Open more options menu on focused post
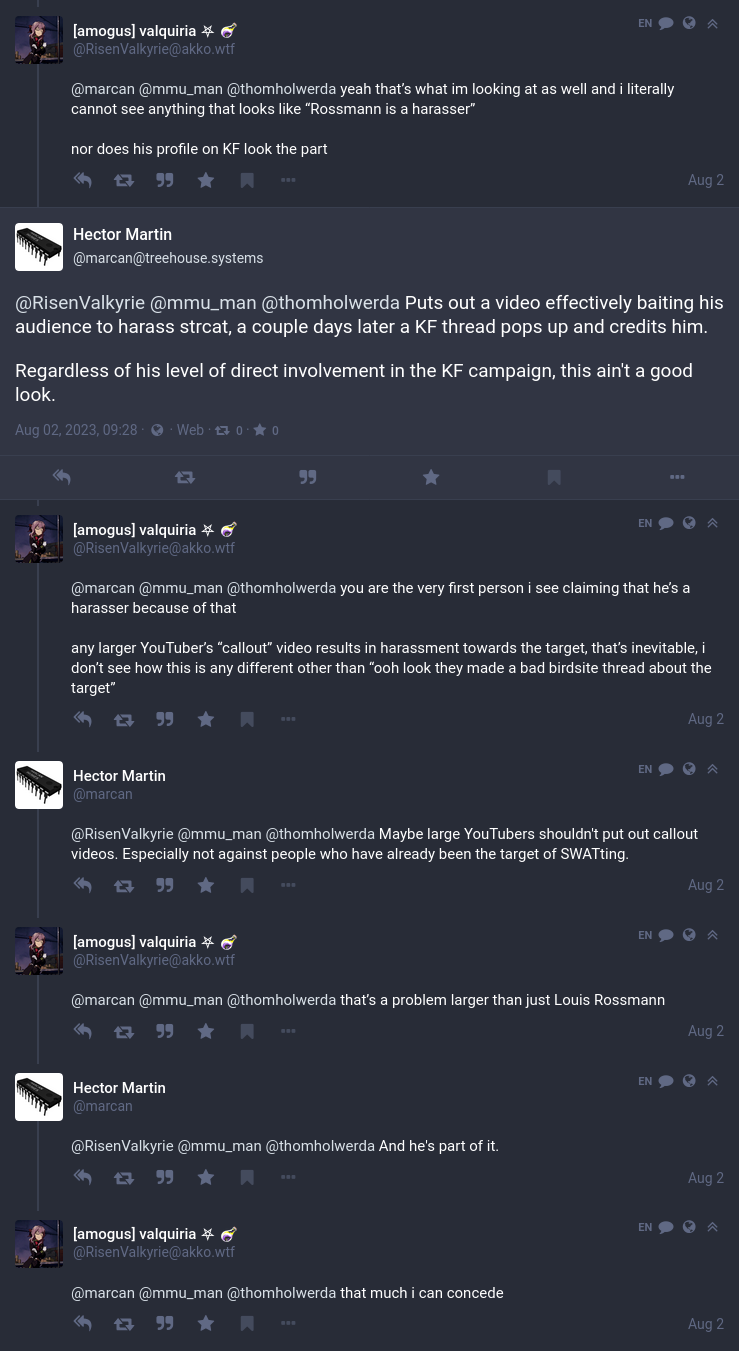 tap(677, 478)
